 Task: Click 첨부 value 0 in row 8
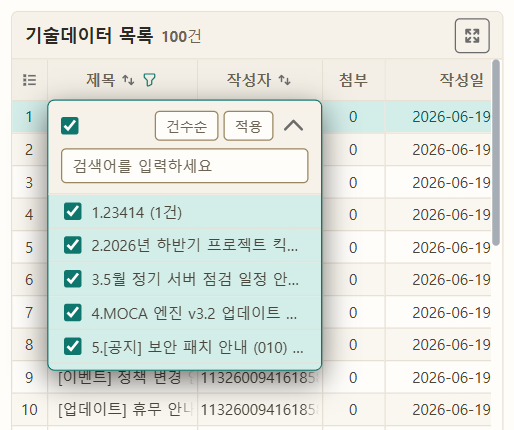pyautogui.click(x=353, y=345)
